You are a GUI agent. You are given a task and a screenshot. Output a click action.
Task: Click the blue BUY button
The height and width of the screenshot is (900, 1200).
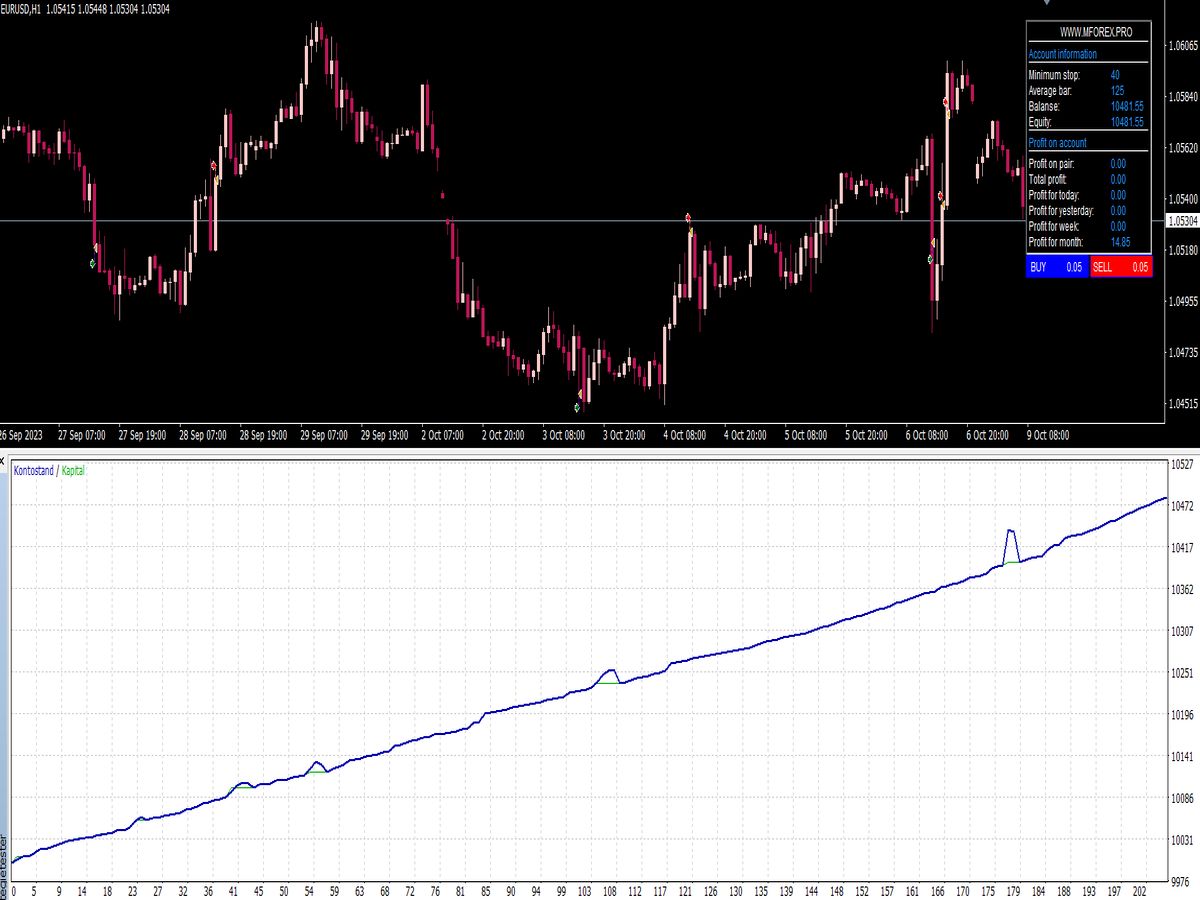coord(1056,267)
